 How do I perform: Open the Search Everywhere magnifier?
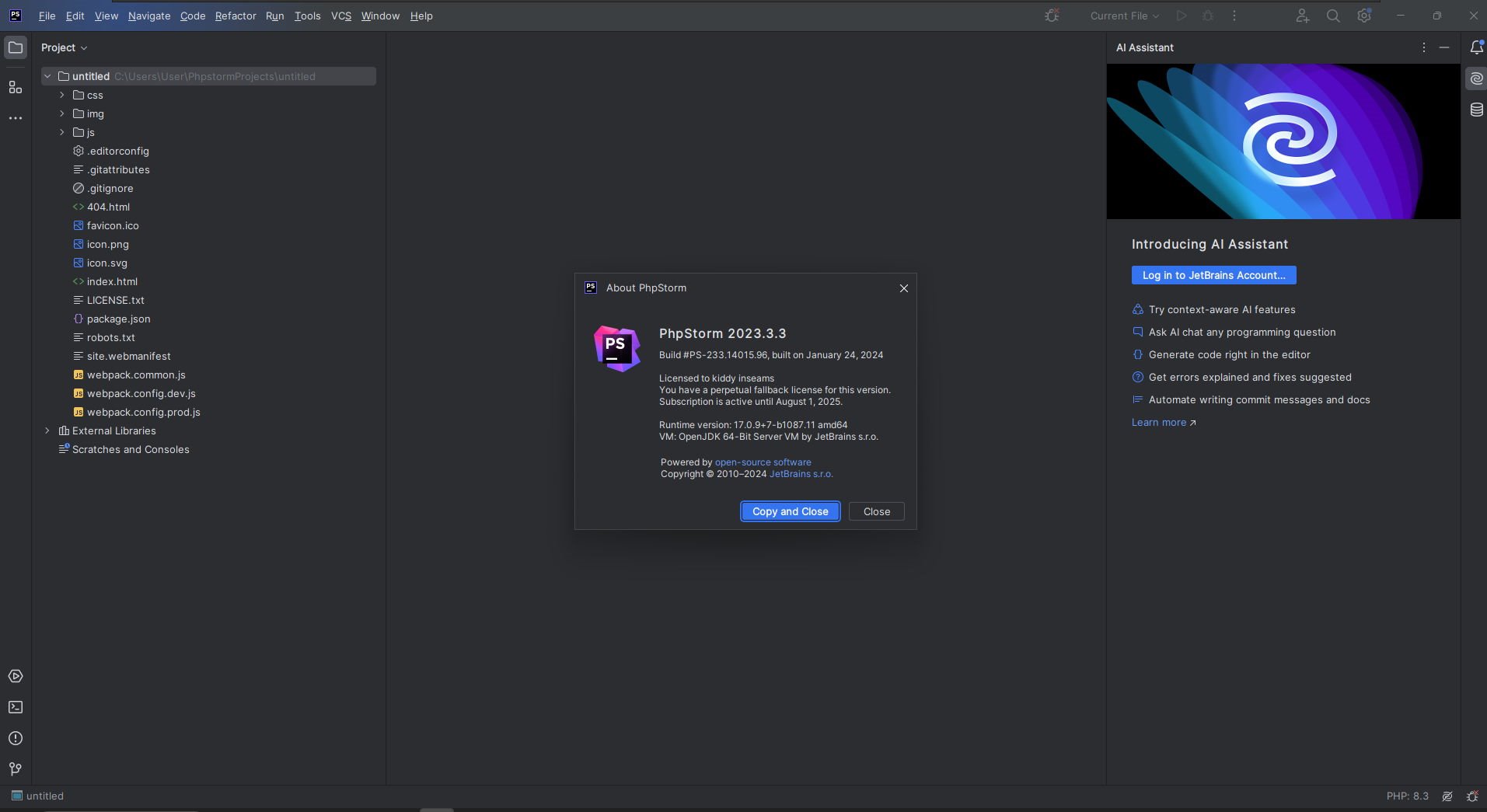pyautogui.click(x=1332, y=16)
